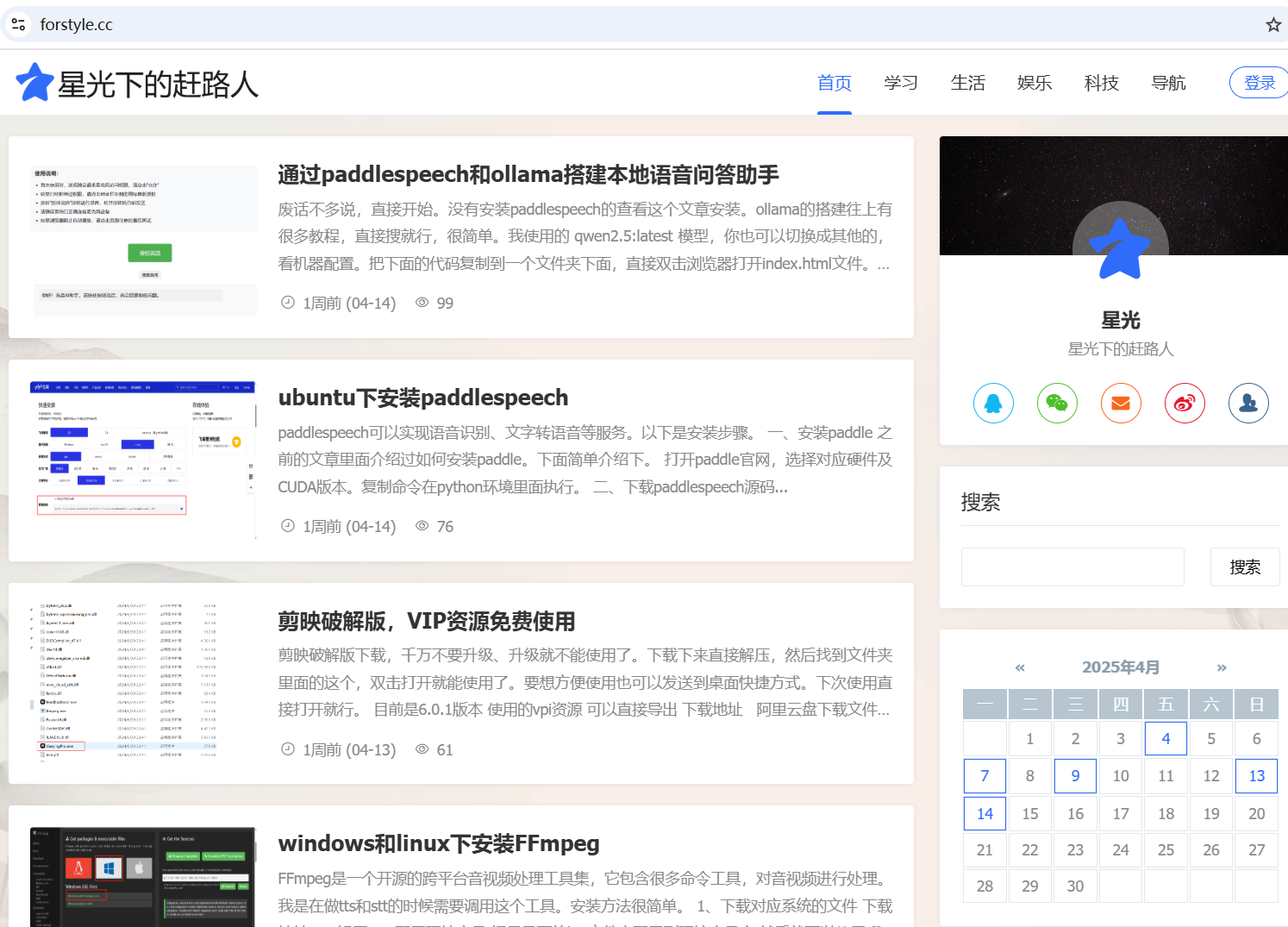Open the Weibo social icon

click(1185, 403)
